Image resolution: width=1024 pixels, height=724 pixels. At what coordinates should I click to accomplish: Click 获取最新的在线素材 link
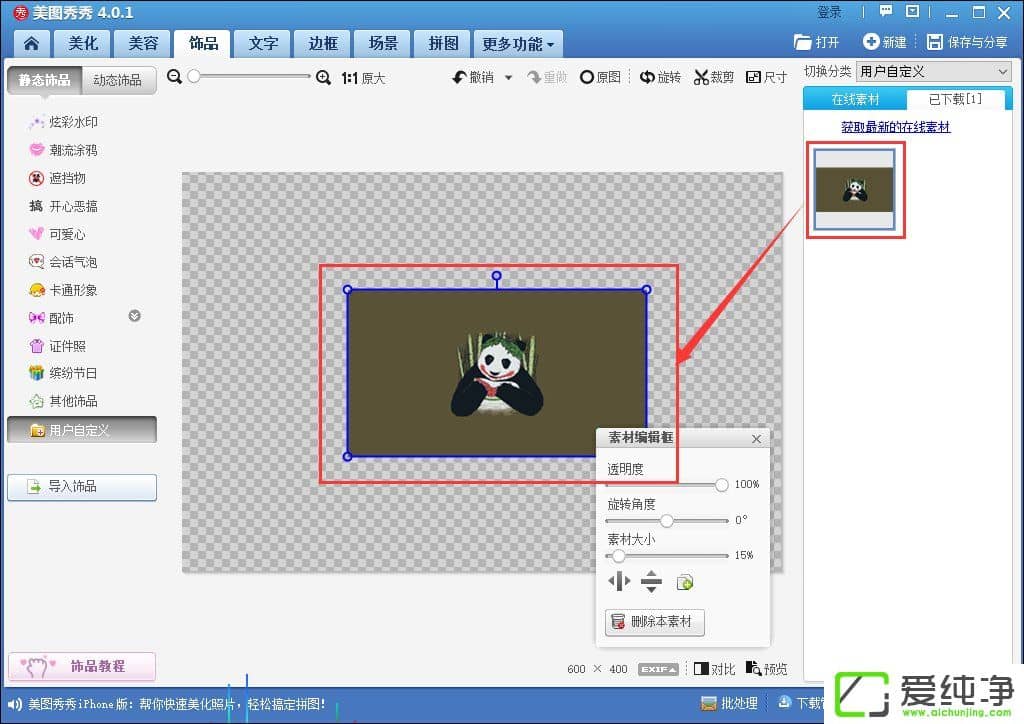895,127
